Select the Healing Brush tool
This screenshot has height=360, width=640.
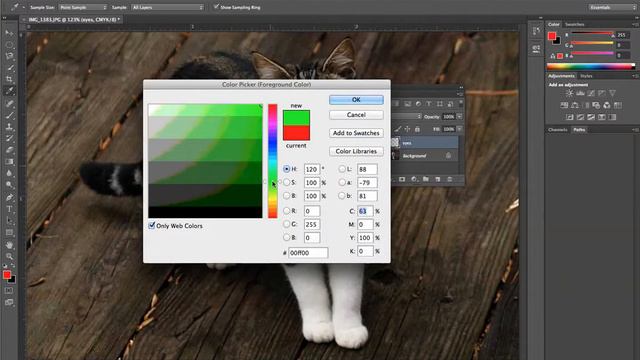9,103
